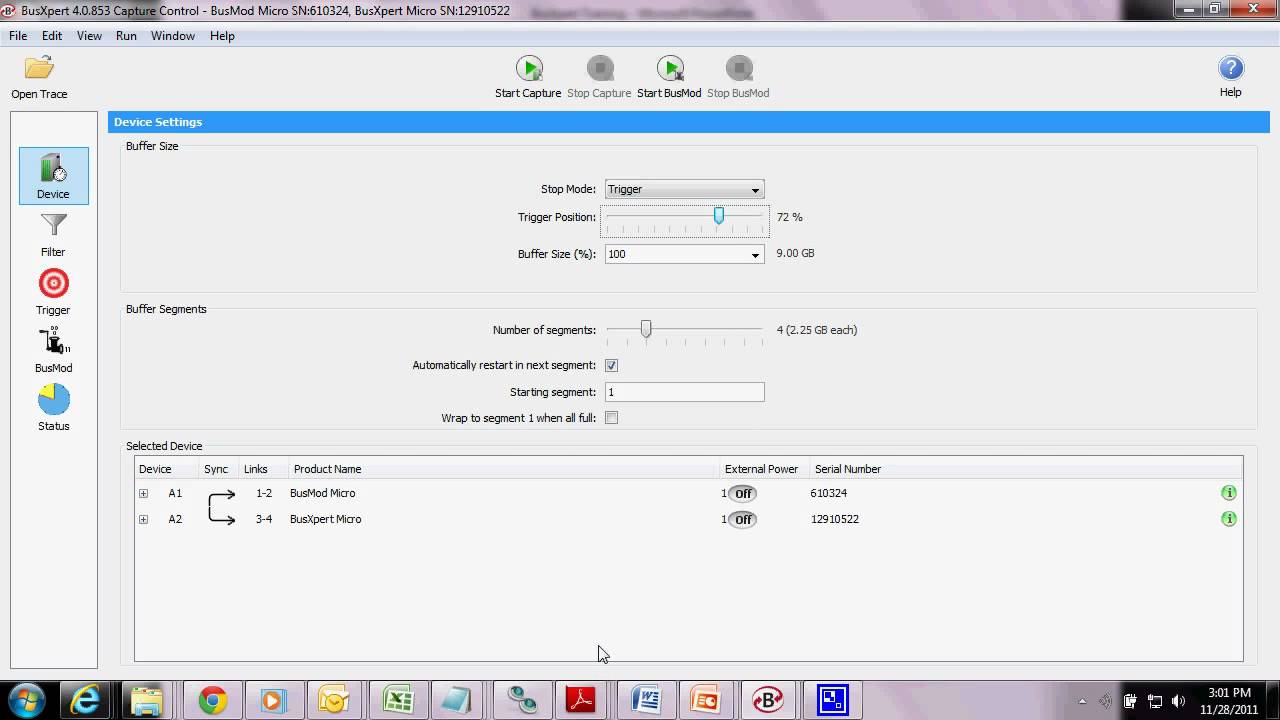Viewport: 1280px width, 720px height.
Task: Click the 1-2 links cell
Action: point(263,493)
